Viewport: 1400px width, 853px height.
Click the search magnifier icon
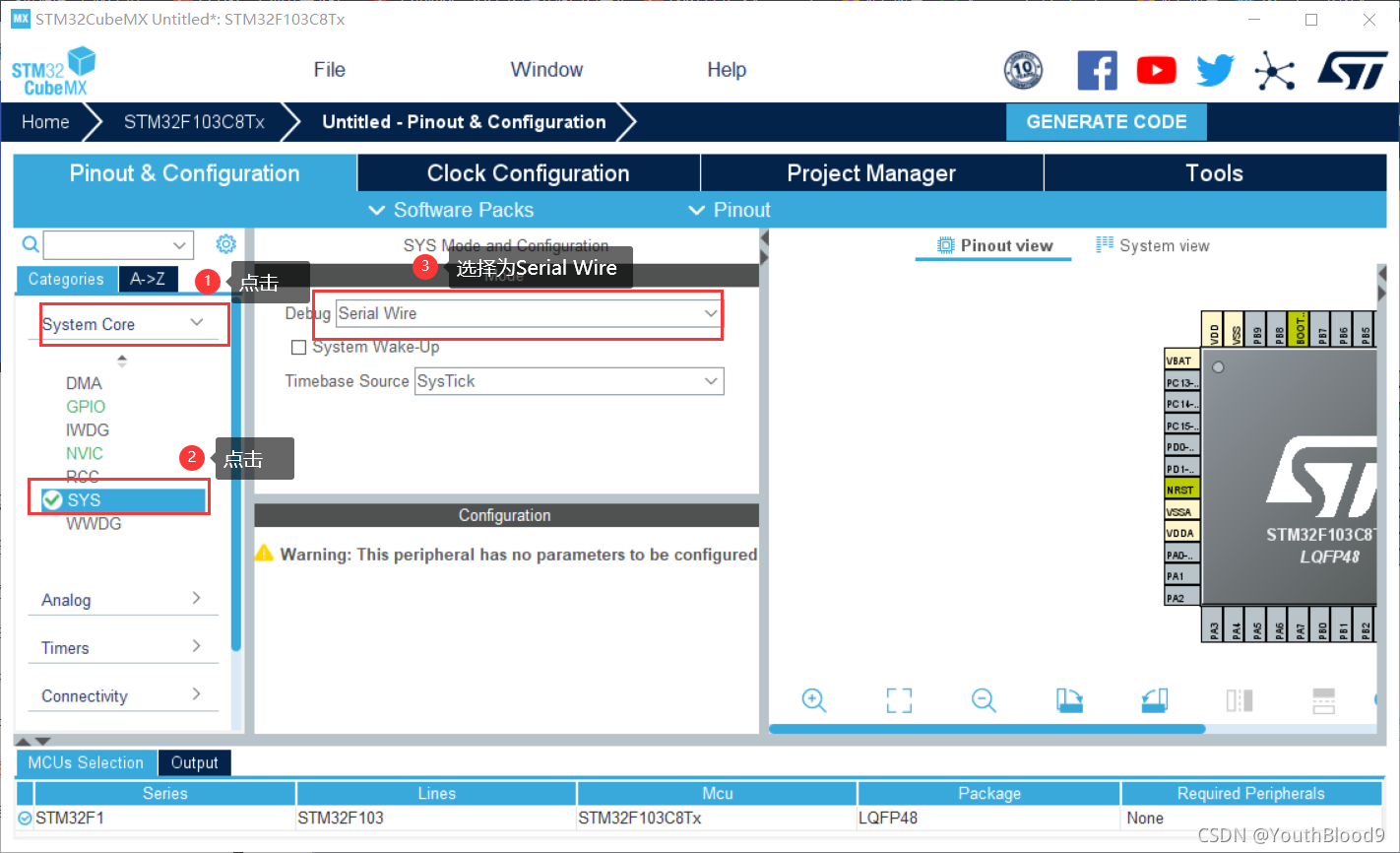31,244
